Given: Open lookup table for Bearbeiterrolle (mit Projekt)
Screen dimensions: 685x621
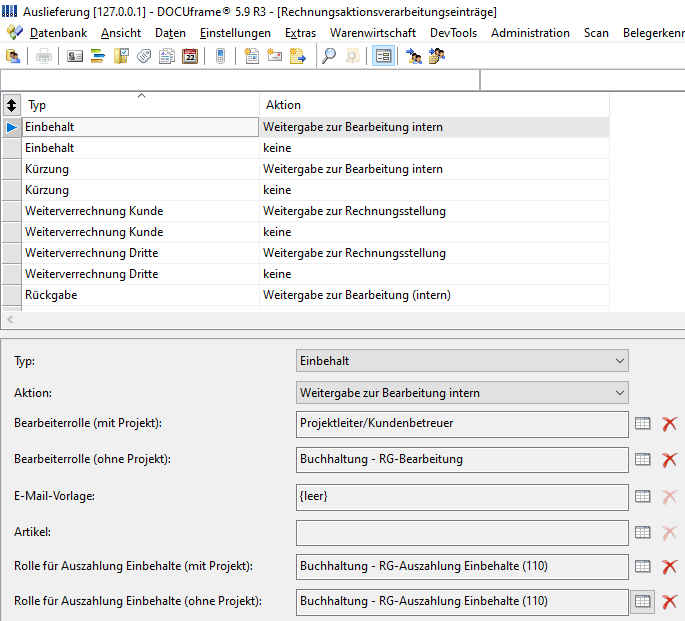Looking at the screenshot, I should (x=643, y=424).
